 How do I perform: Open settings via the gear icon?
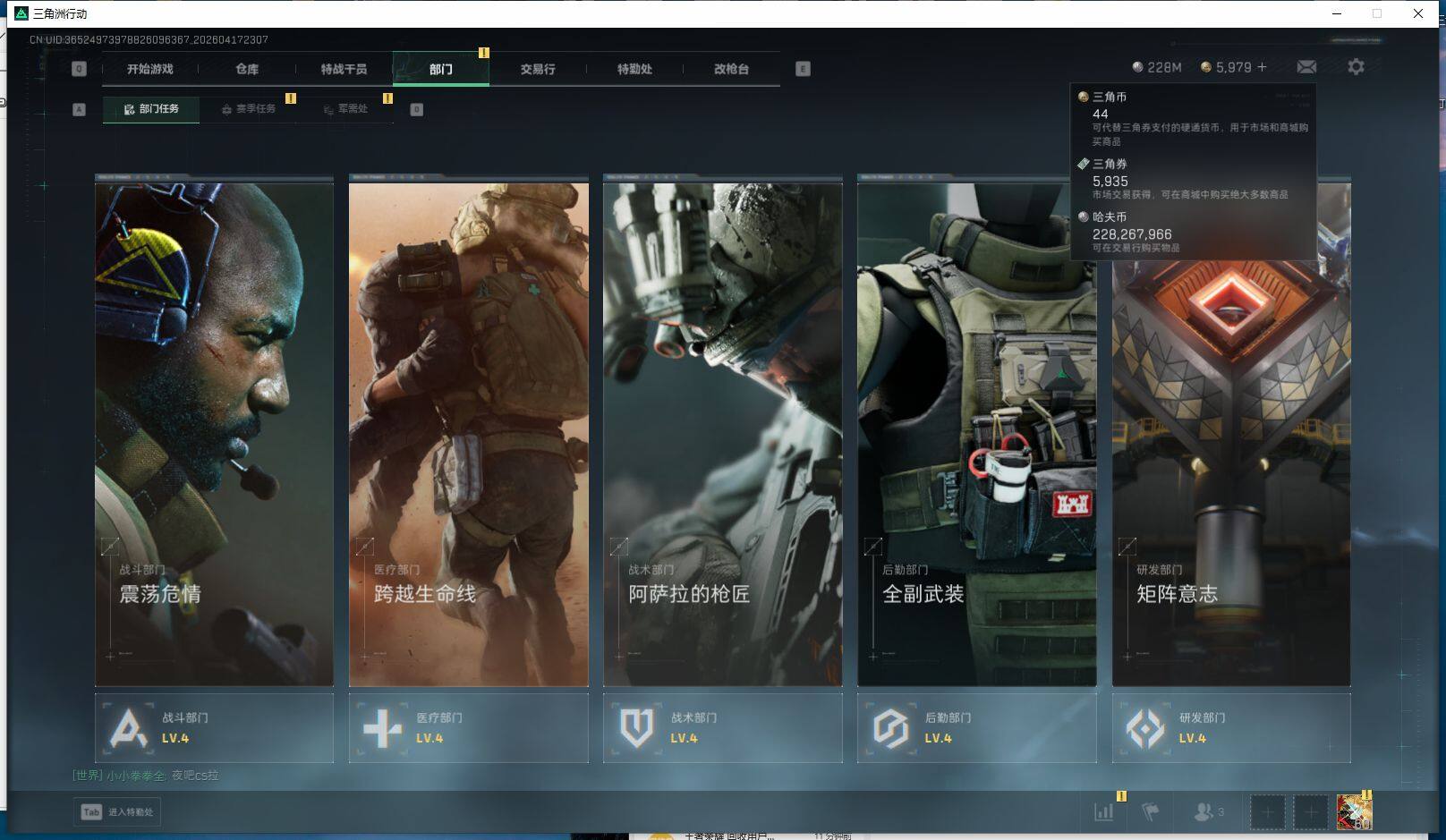(x=1356, y=67)
